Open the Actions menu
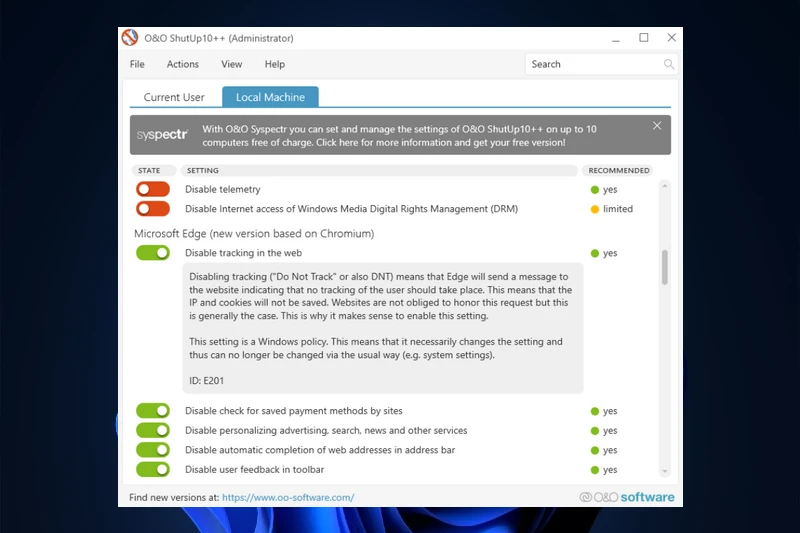Image resolution: width=800 pixels, height=533 pixels. pyautogui.click(x=183, y=64)
